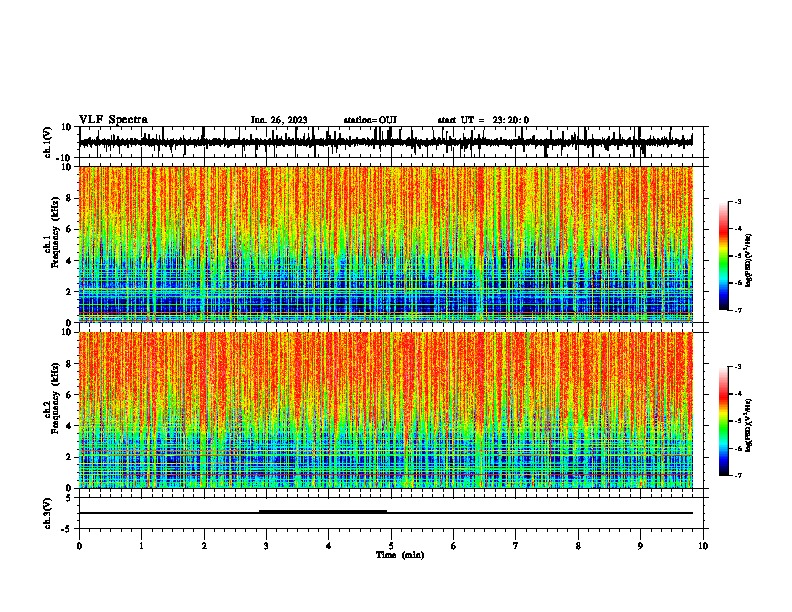Click the ch.1 voltage waveform trace panel

tap(391, 142)
